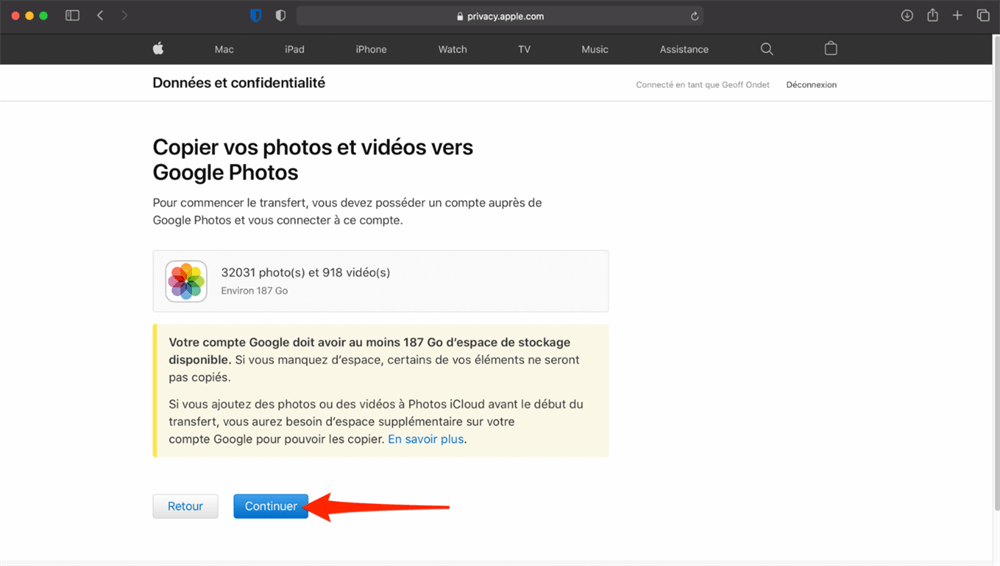Screen dimensions: 1000x566
Task: Click Connecté en tant que Geoff Ondet
Action: tap(702, 85)
